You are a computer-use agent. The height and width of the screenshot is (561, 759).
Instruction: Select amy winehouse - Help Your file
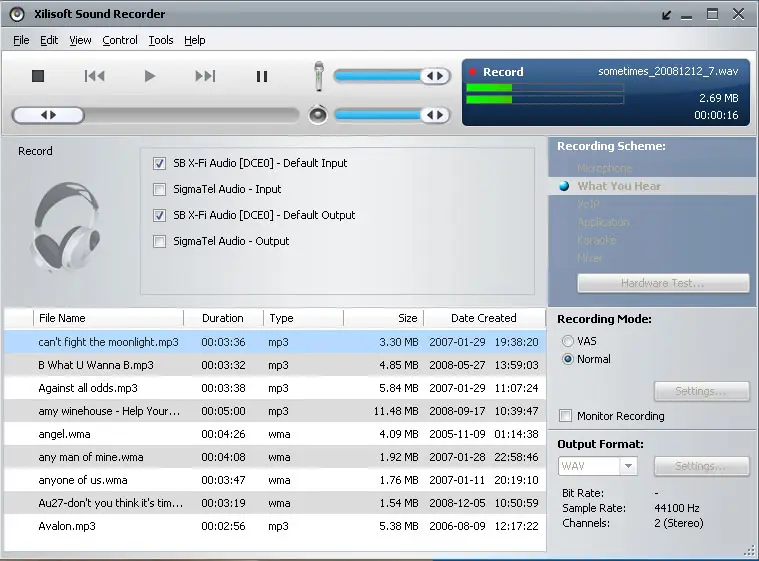[275, 411]
